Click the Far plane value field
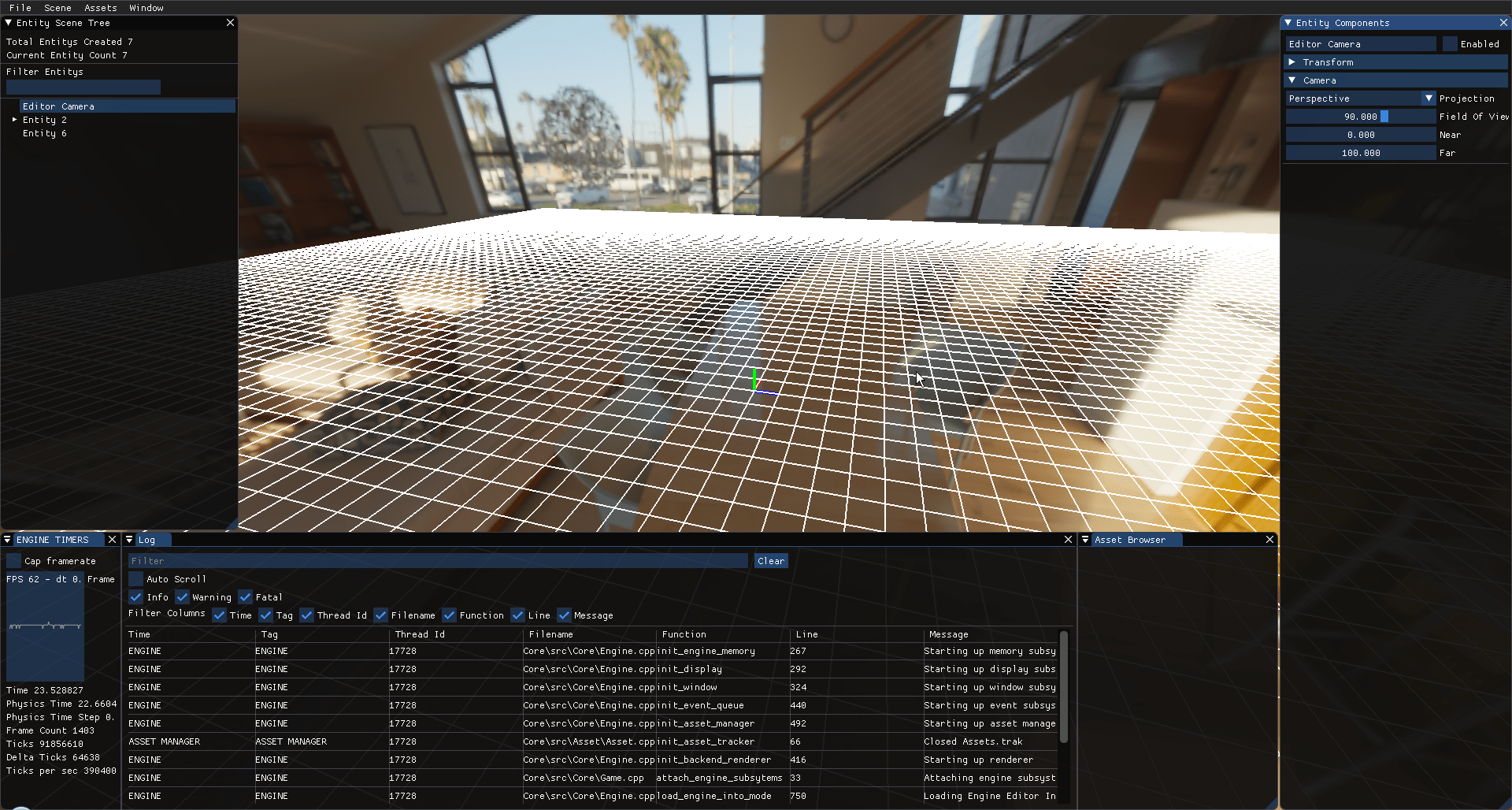The width and height of the screenshot is (1512, 810). 1361,153
